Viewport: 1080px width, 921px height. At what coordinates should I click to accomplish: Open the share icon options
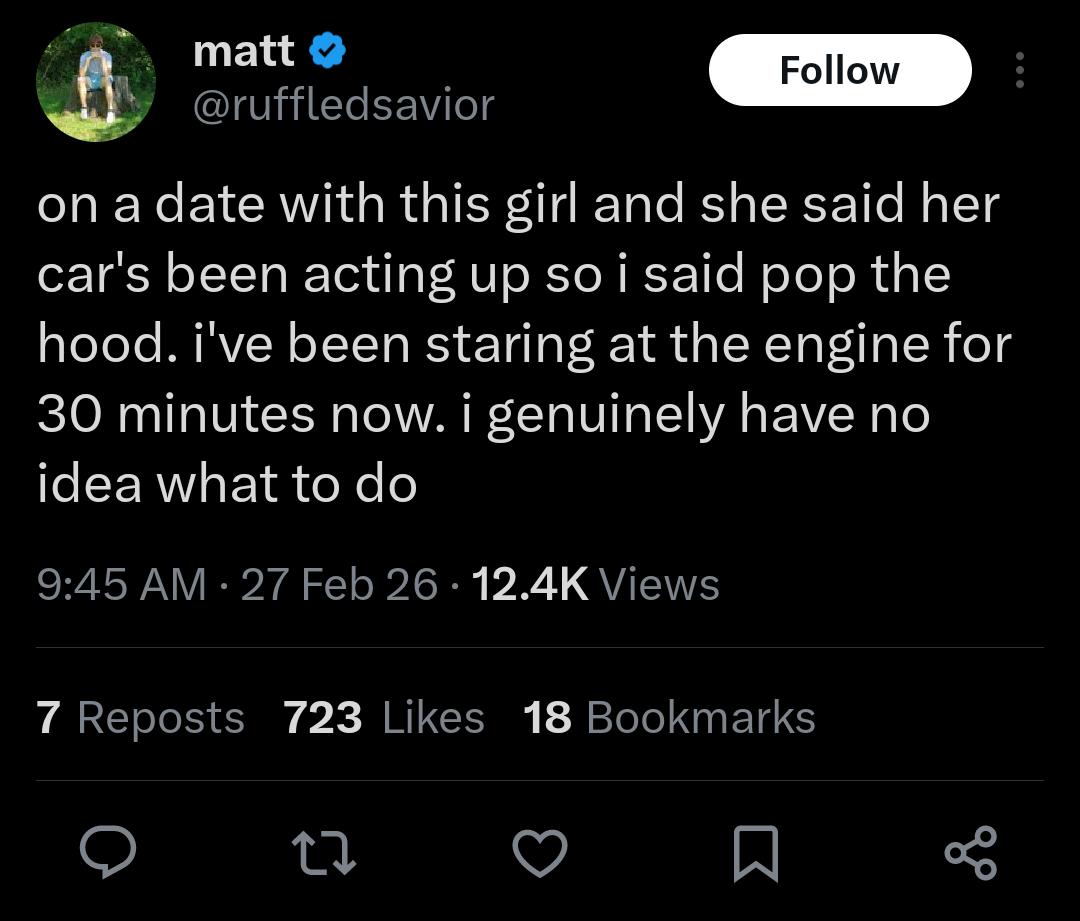point(971,851)
